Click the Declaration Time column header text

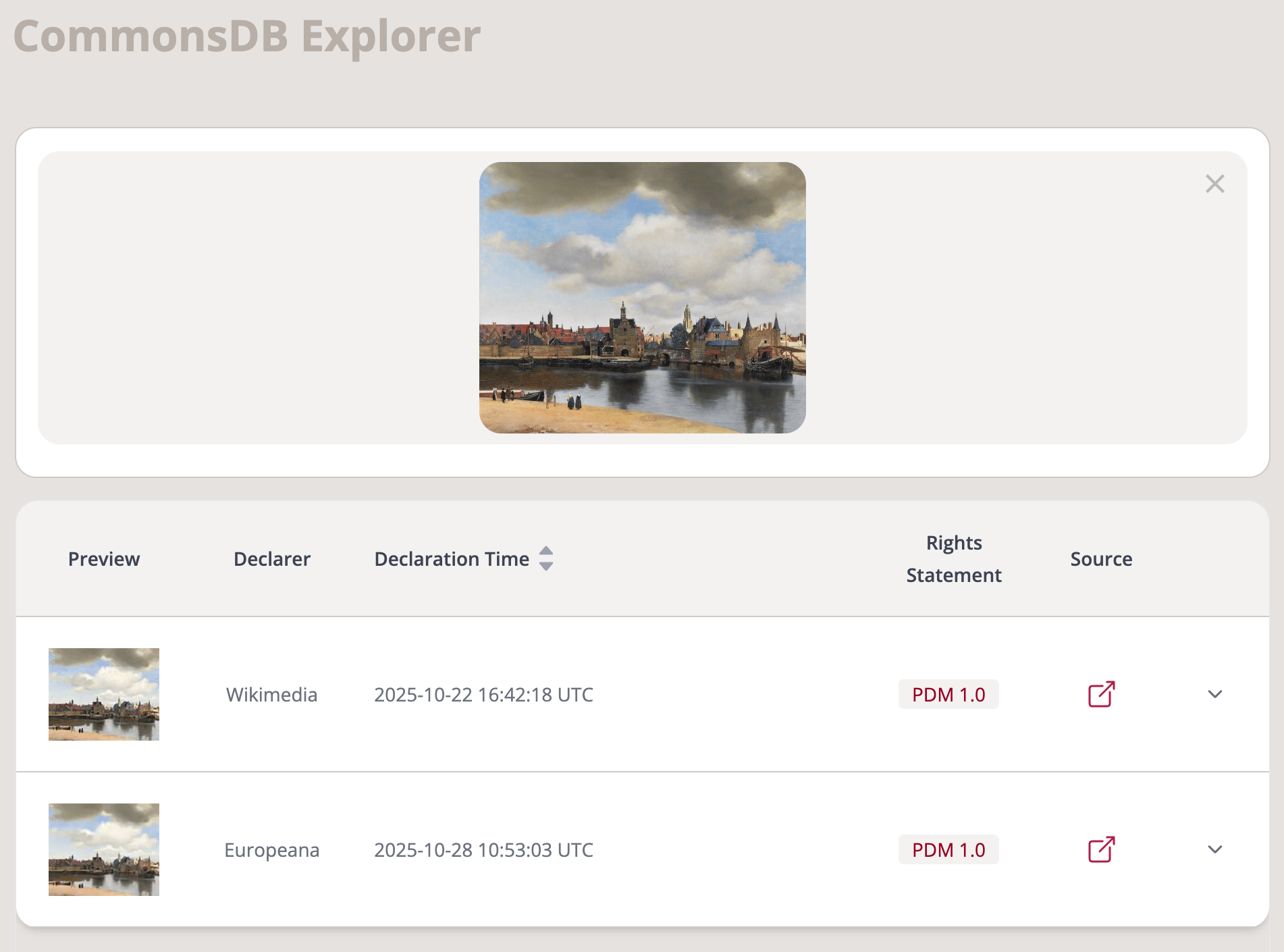click(x=451, y=559)
